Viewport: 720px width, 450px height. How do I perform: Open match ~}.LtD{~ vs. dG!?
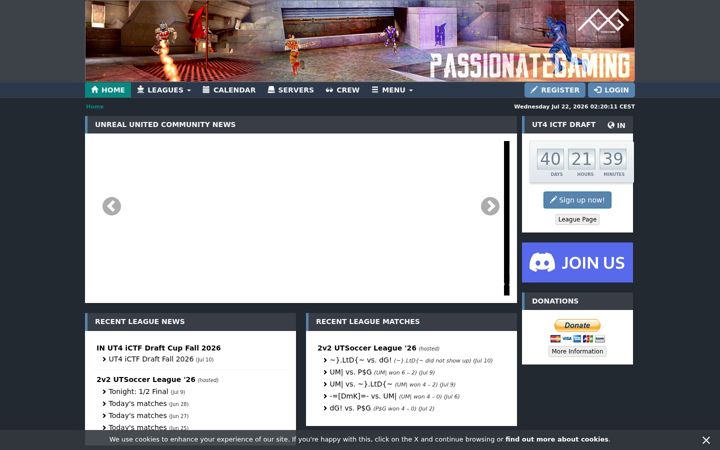360,360
